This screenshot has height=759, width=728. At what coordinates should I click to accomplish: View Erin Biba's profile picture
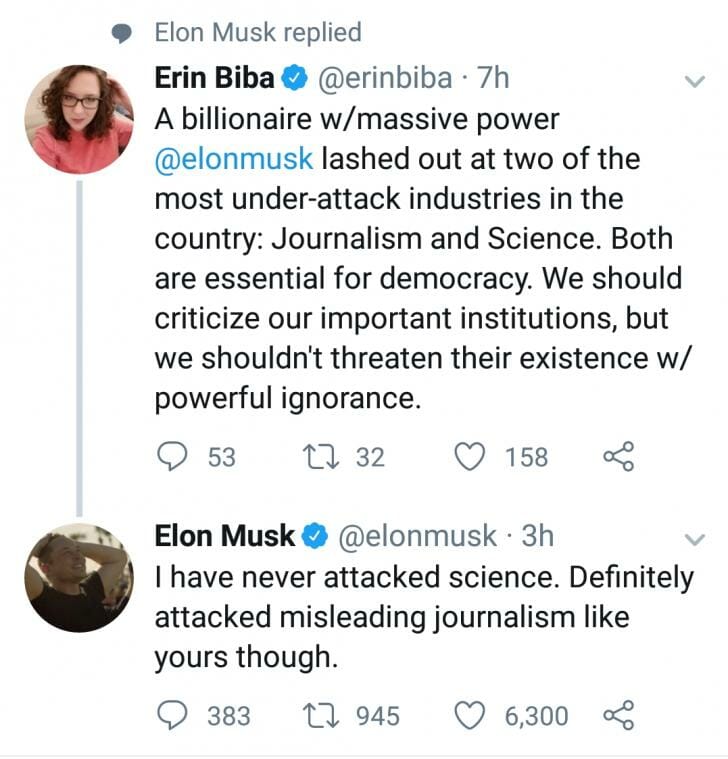[x=79, y=120]
